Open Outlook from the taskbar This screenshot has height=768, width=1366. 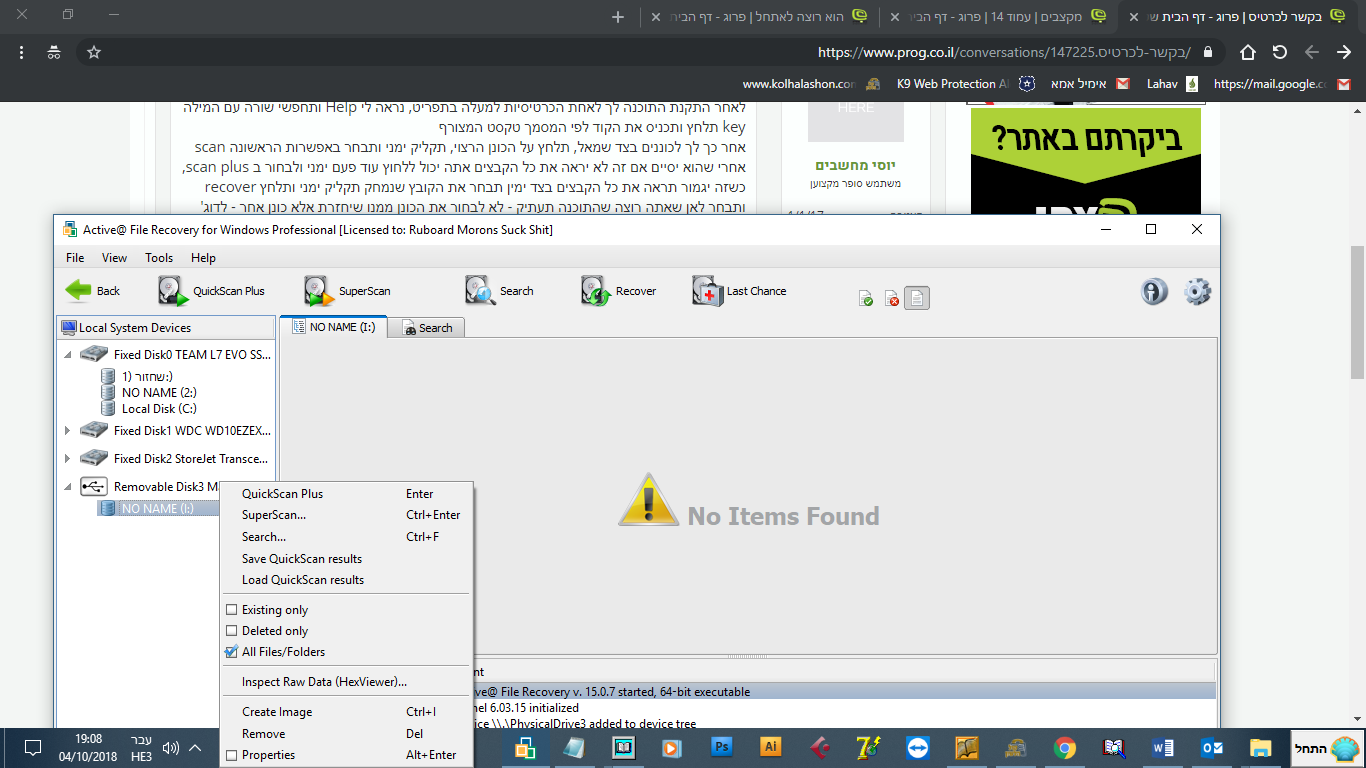[1212, 747]
